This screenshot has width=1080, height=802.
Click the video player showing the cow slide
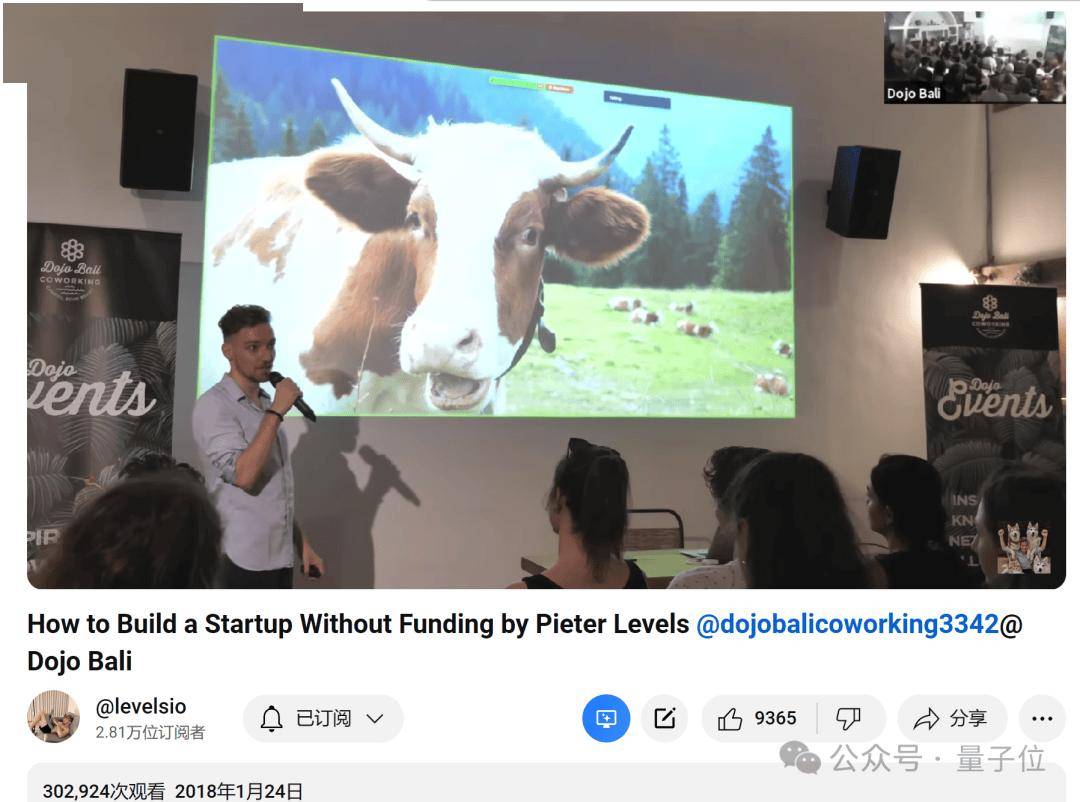coord(546,300)
